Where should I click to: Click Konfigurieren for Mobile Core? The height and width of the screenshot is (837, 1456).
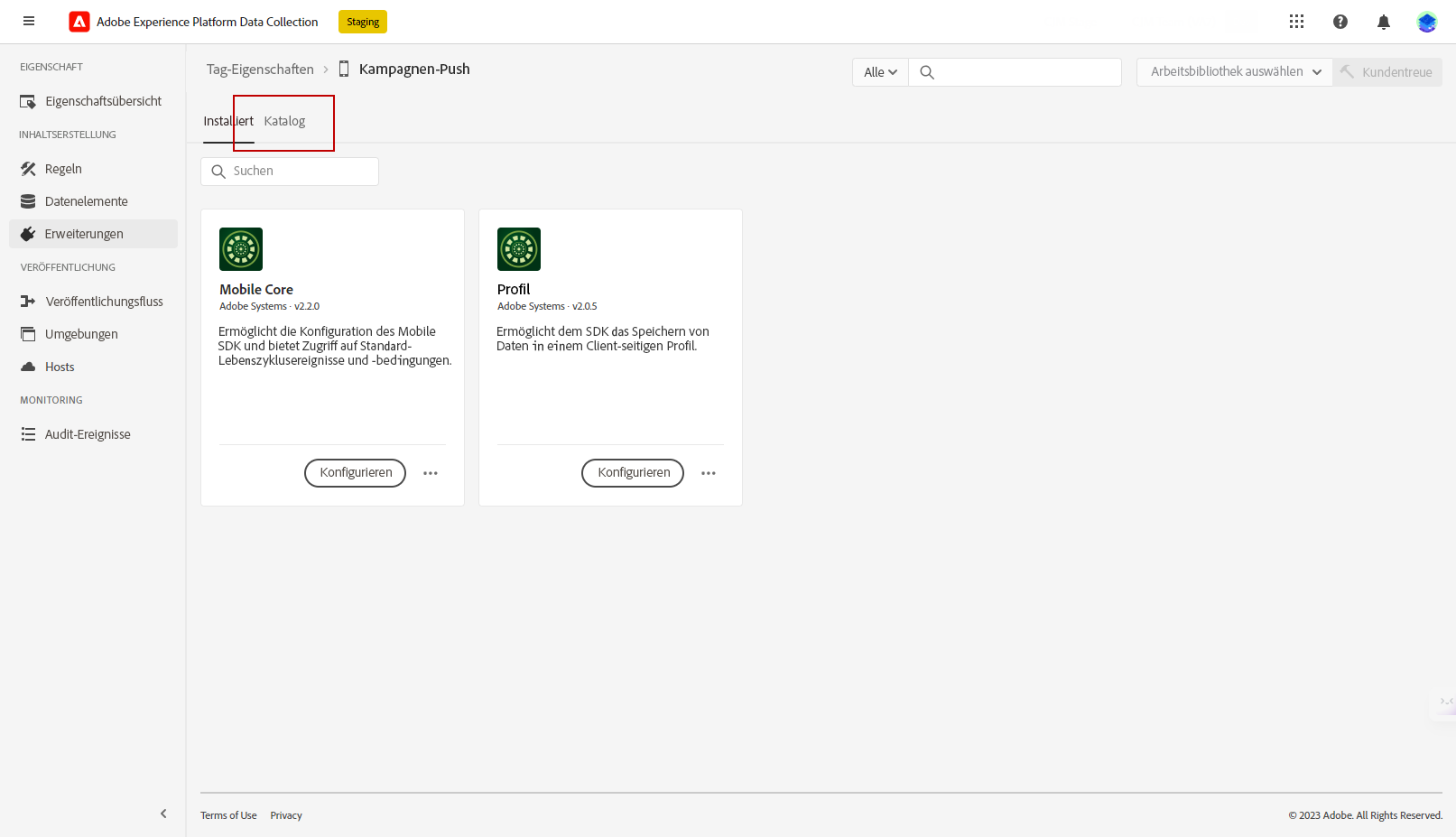pos(356,473)
